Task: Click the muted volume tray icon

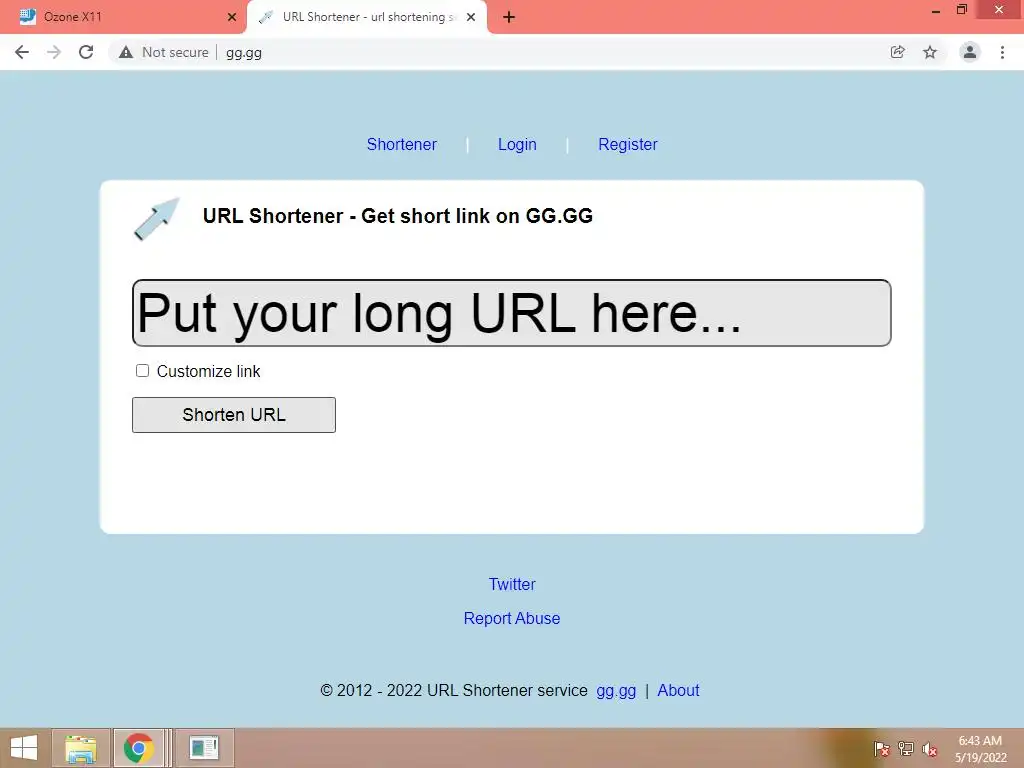Action: pyautogui.click(x=930, y=749)
